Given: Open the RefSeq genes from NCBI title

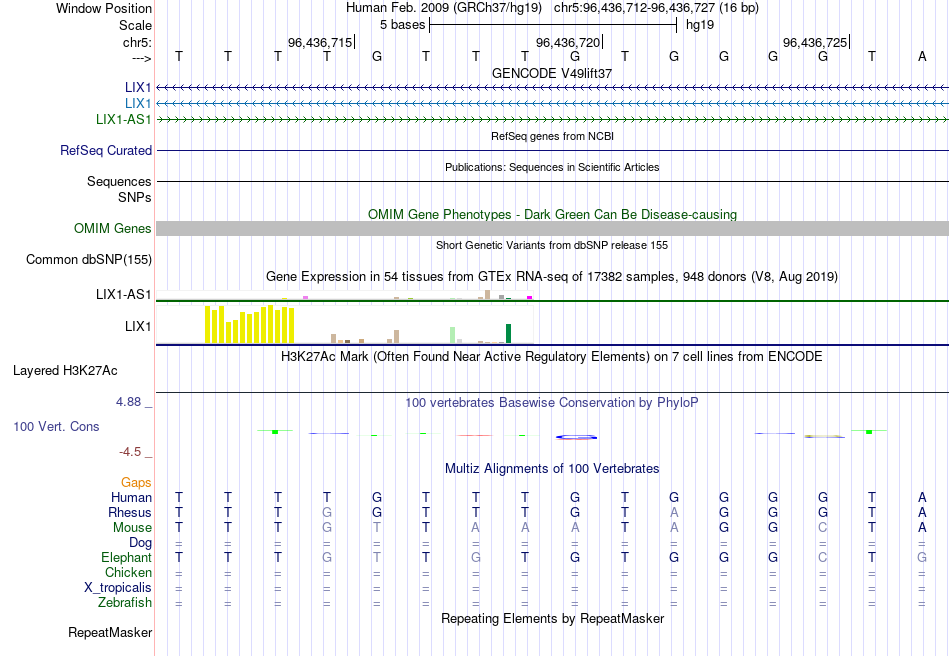Looking at the screenshot, I should 552,136.
